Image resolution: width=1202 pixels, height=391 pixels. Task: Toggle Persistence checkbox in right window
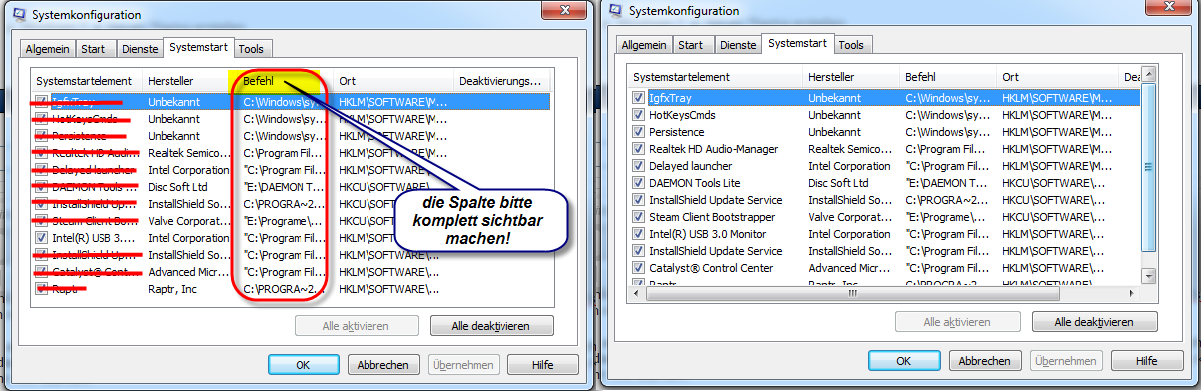pos(638,132)
